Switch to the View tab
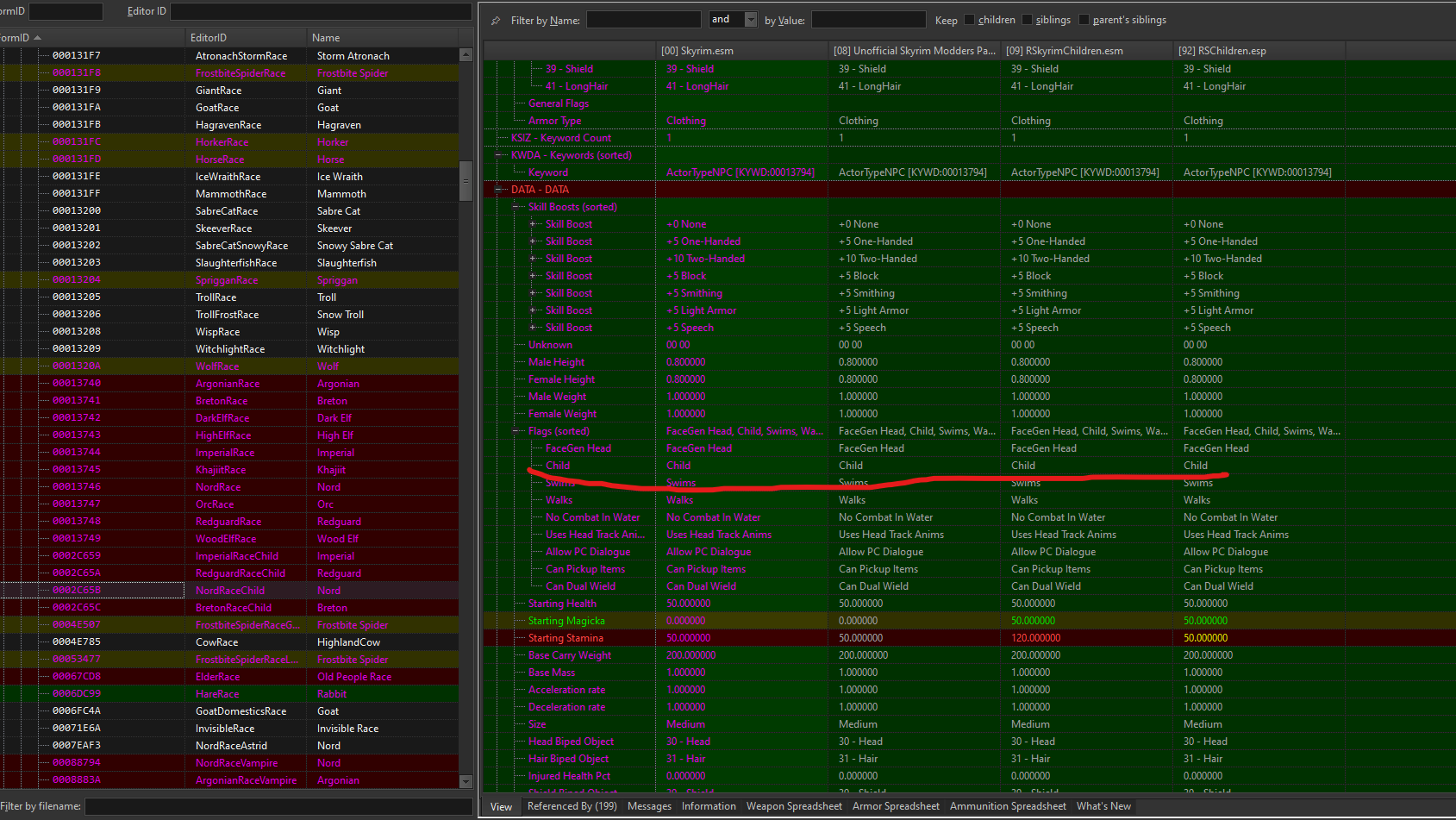Screen dimensions: 1456x820 click(x=501, y=807)
